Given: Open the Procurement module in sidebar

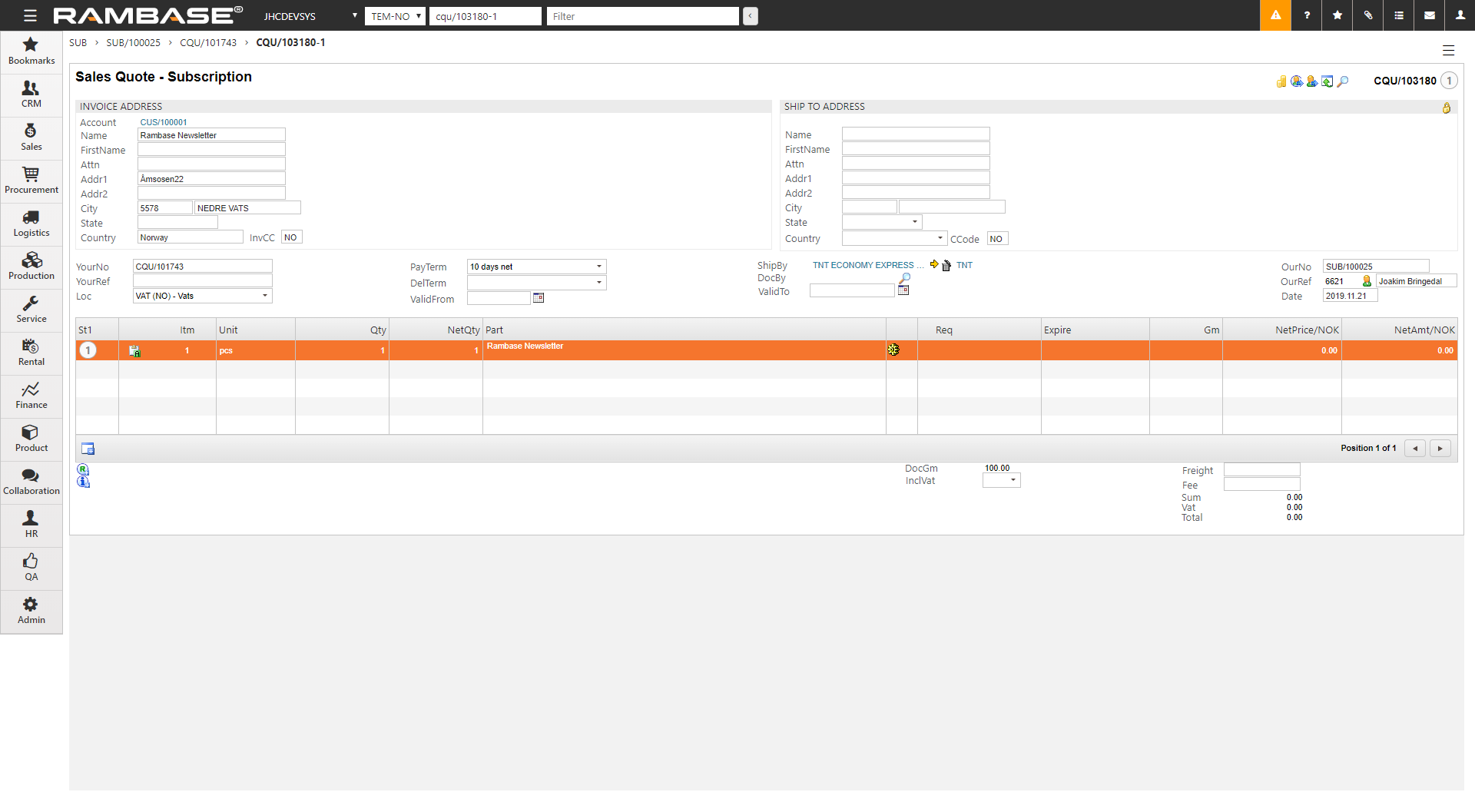Looking at the screenshot, I should (31, 181).
